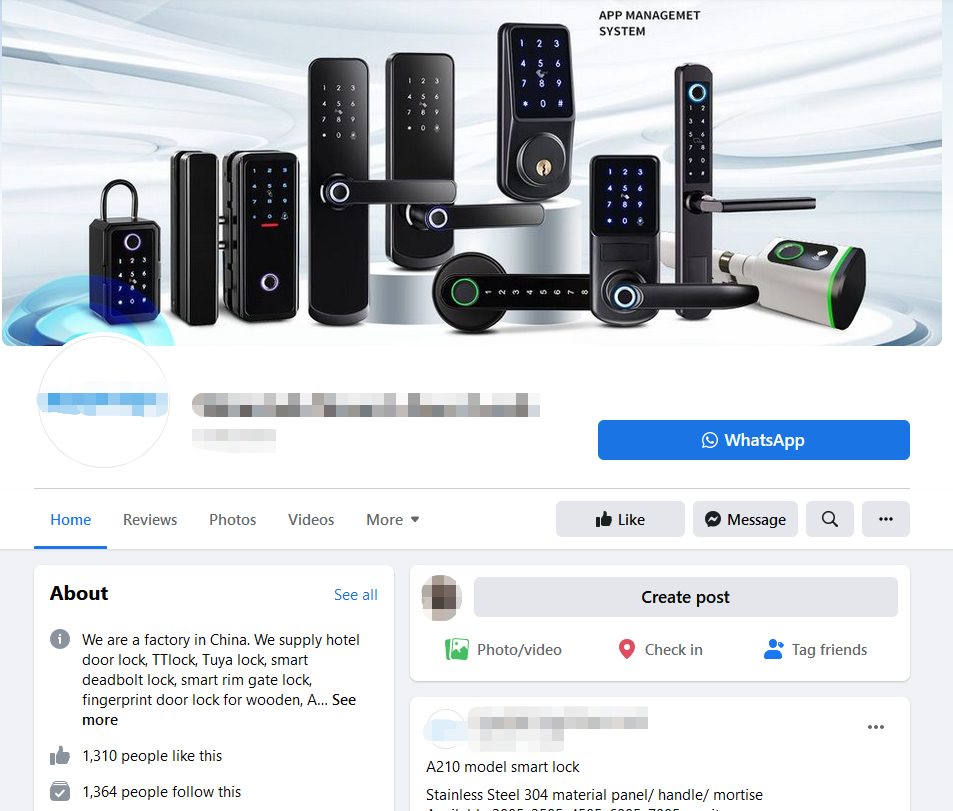The height and width of the screenshot is (811, 953).
Task: Switch to the Reviews tab
Action: 150,520
